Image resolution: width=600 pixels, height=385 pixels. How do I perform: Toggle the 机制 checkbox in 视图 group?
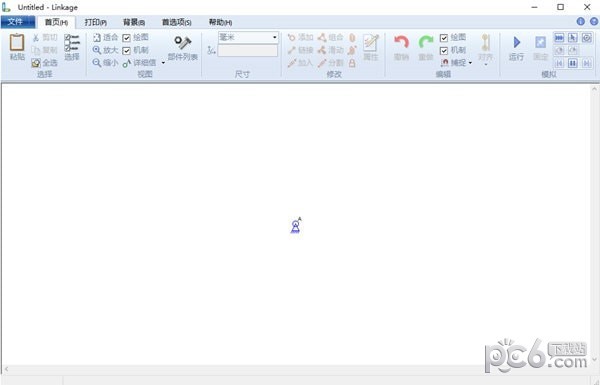coord(127,51)
